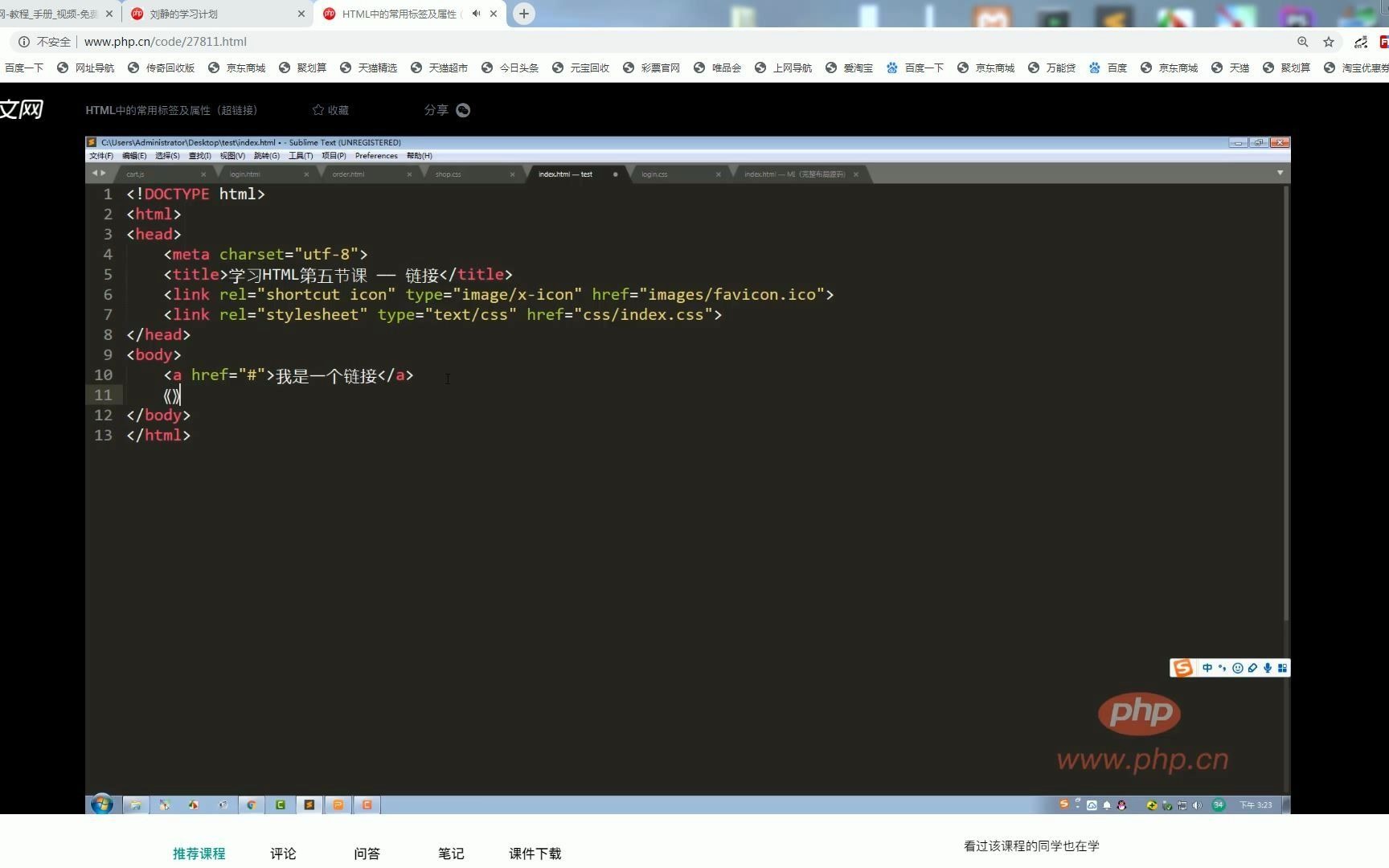1389x868 pixels.
Task: Open the 元宝回收 bookmark
Action: click(581, 68)
